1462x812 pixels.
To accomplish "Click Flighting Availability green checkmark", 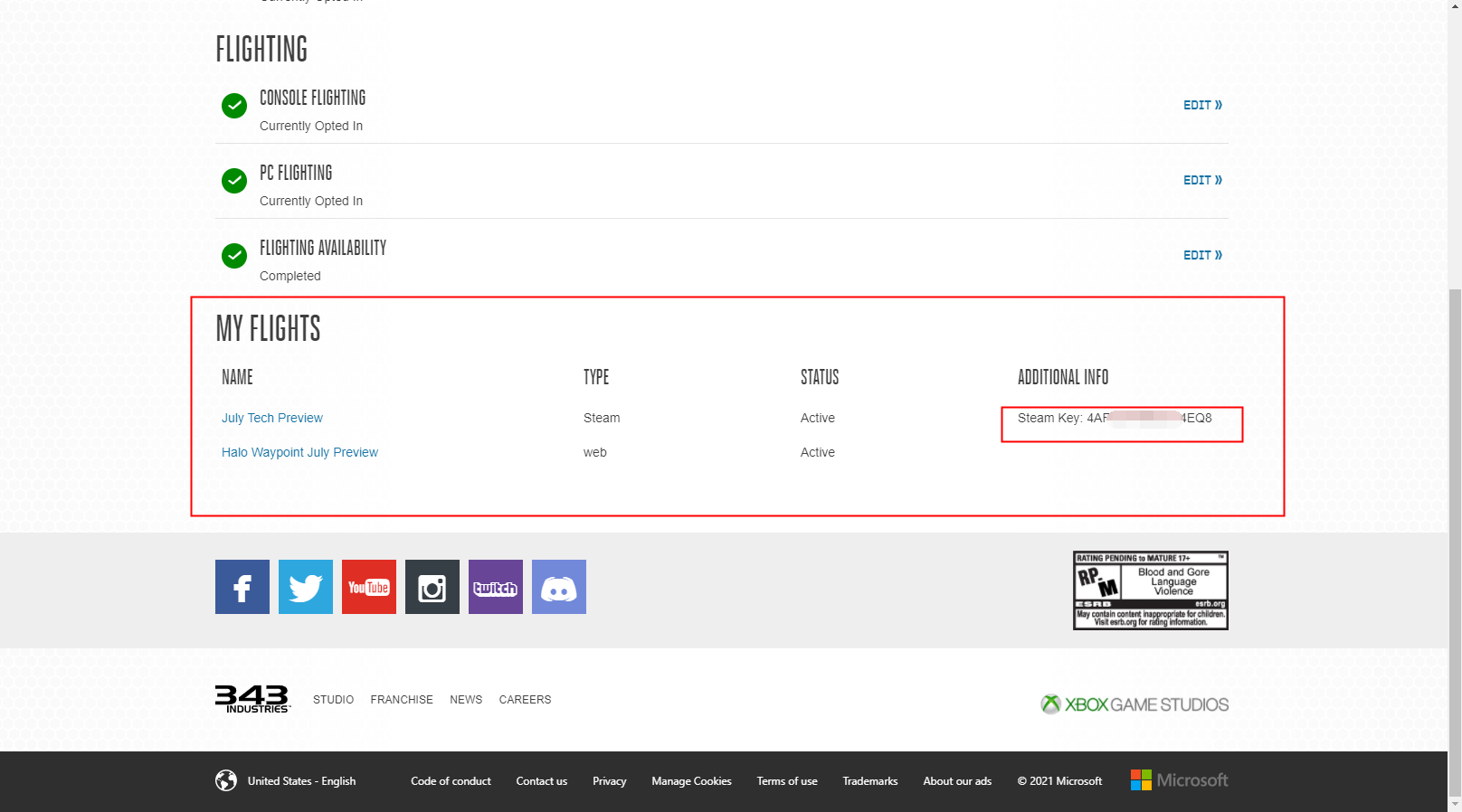I will (x=234, y=256).
